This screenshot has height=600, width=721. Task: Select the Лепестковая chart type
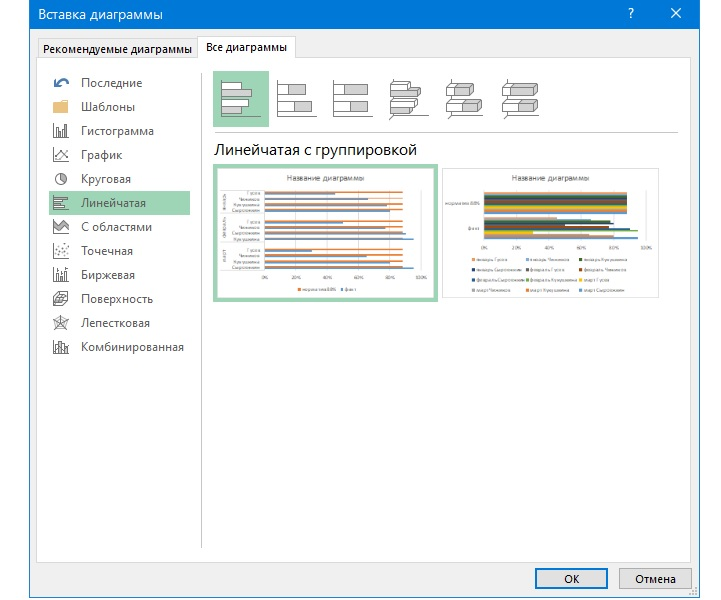(115, 323)
